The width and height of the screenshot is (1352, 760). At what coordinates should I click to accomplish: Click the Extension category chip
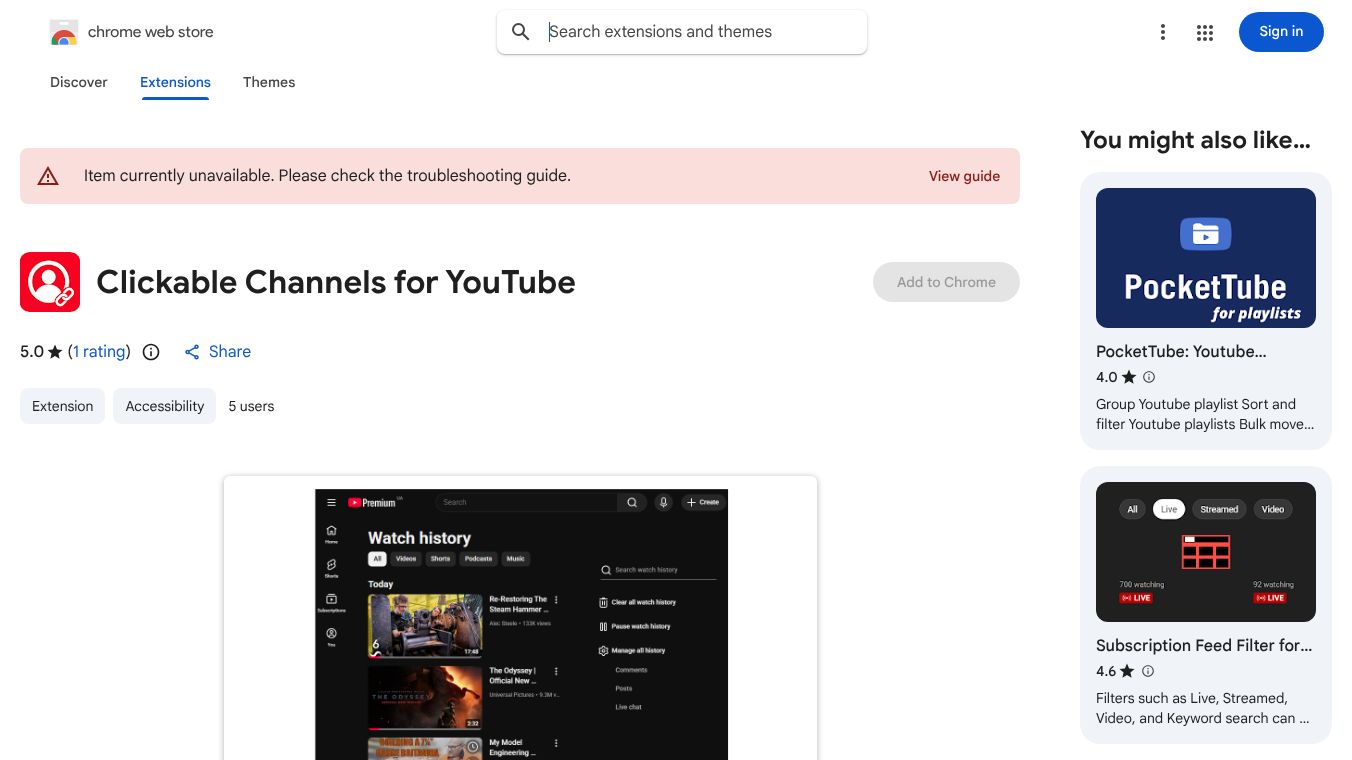(x=62, y=406)
